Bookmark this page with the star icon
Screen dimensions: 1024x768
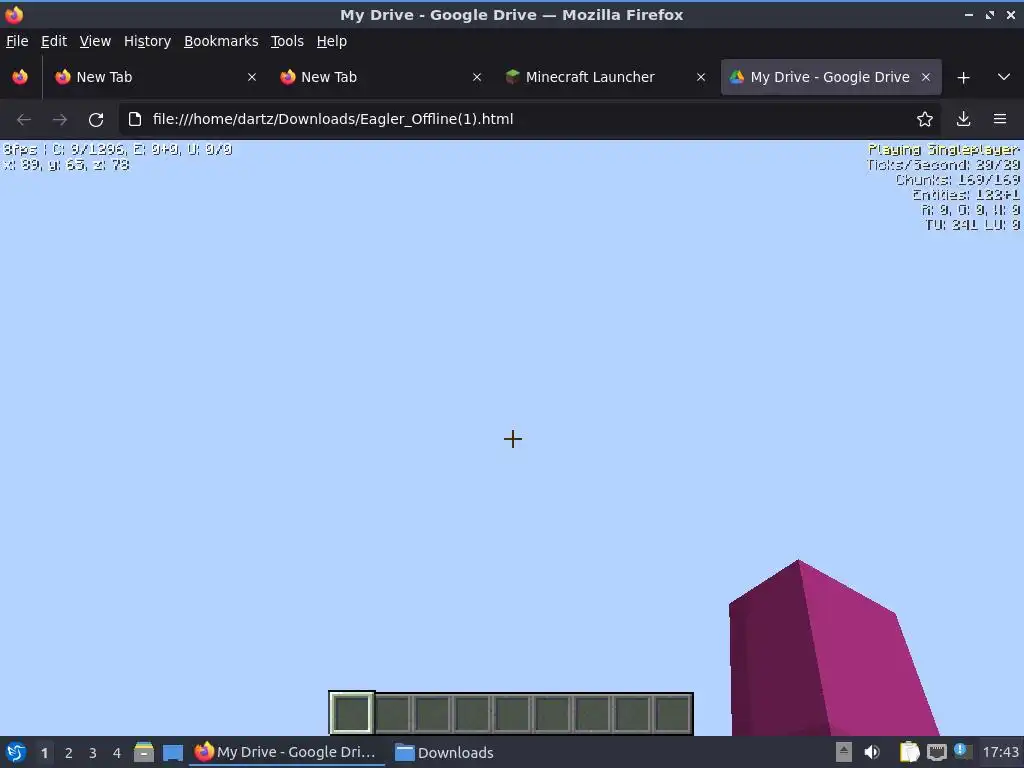pyautogui.click(x=925, y=120)
